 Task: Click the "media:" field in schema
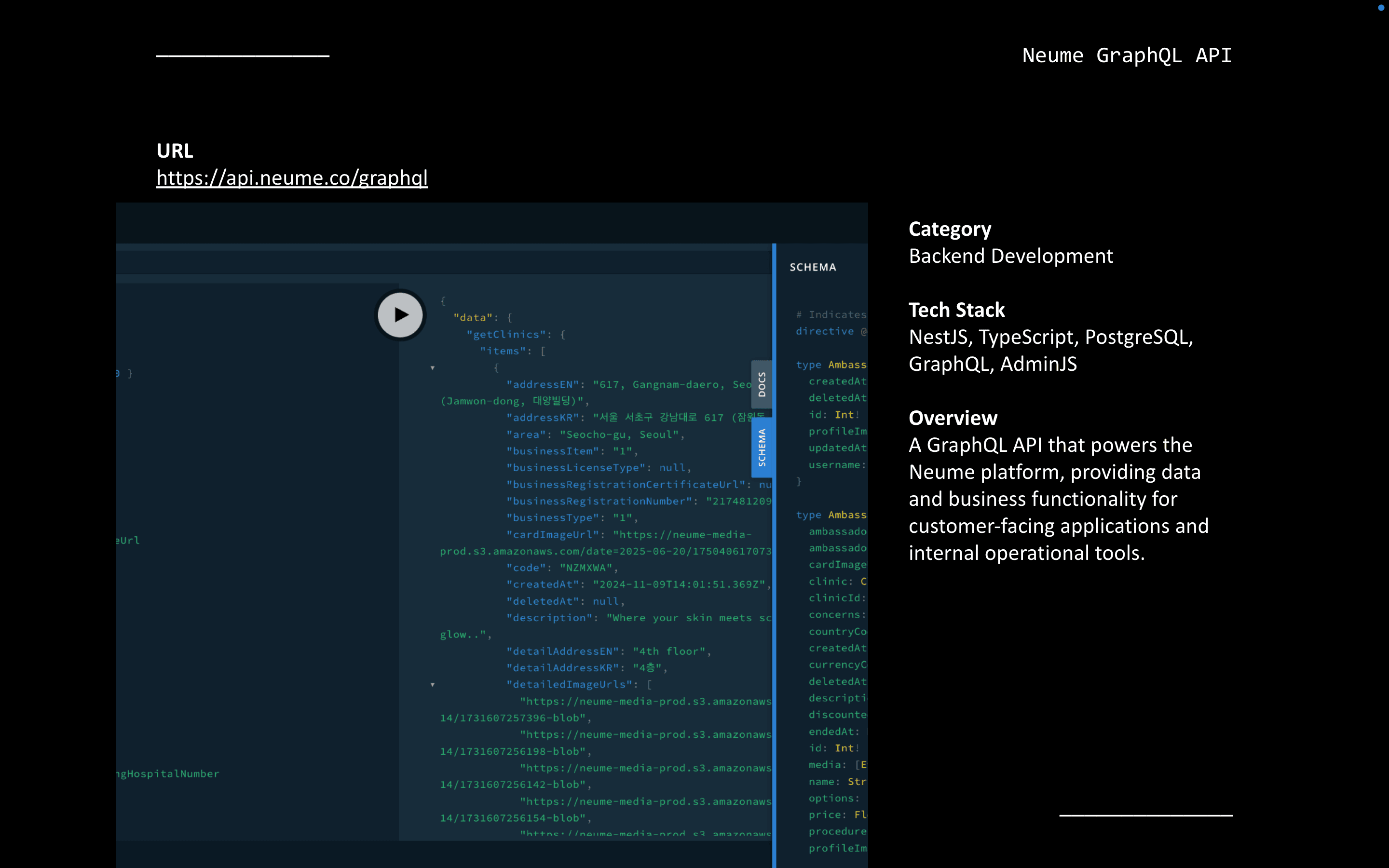[838, 765]
